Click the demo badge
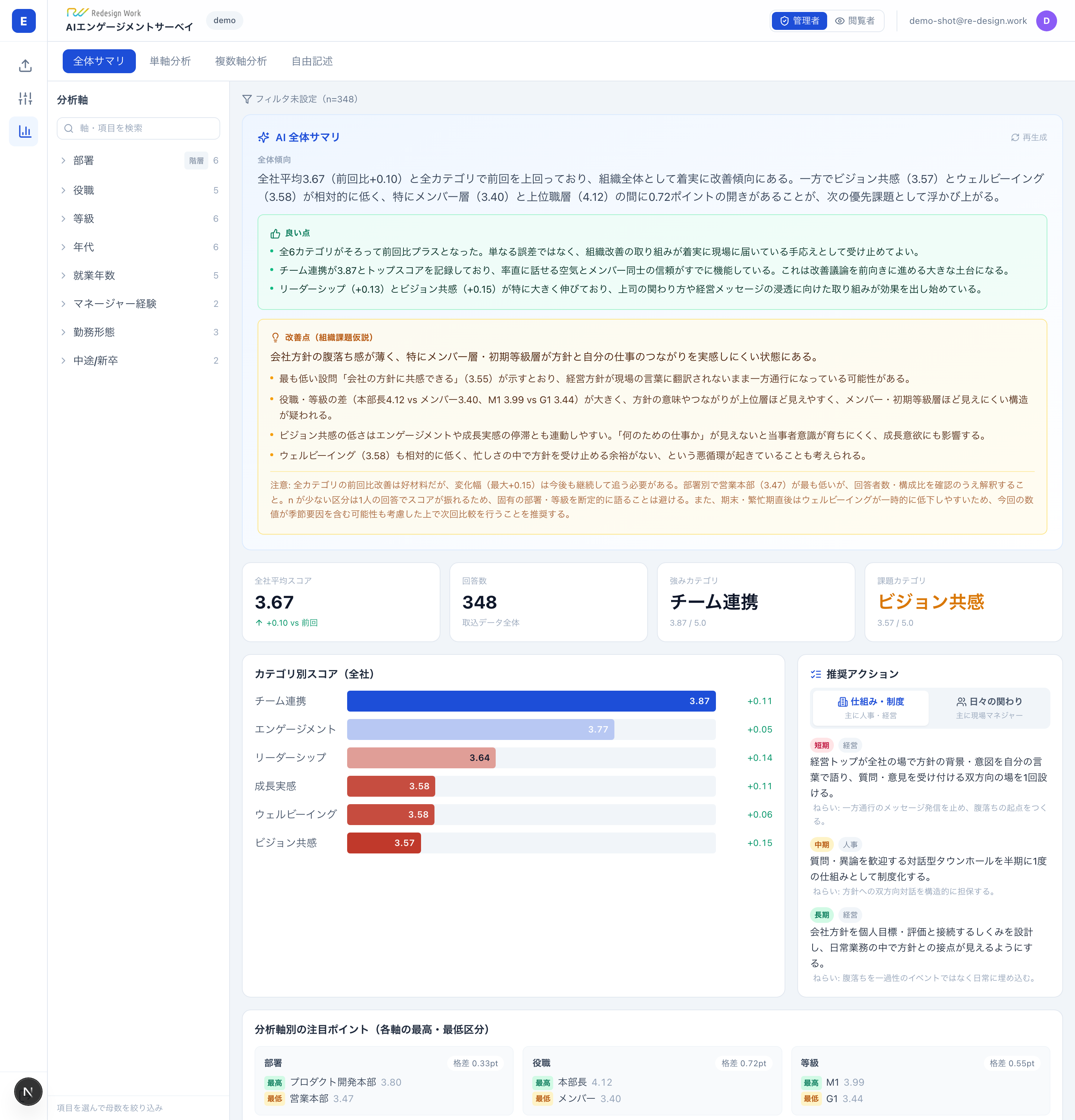1075x1120 pixels. coord(224,21)
